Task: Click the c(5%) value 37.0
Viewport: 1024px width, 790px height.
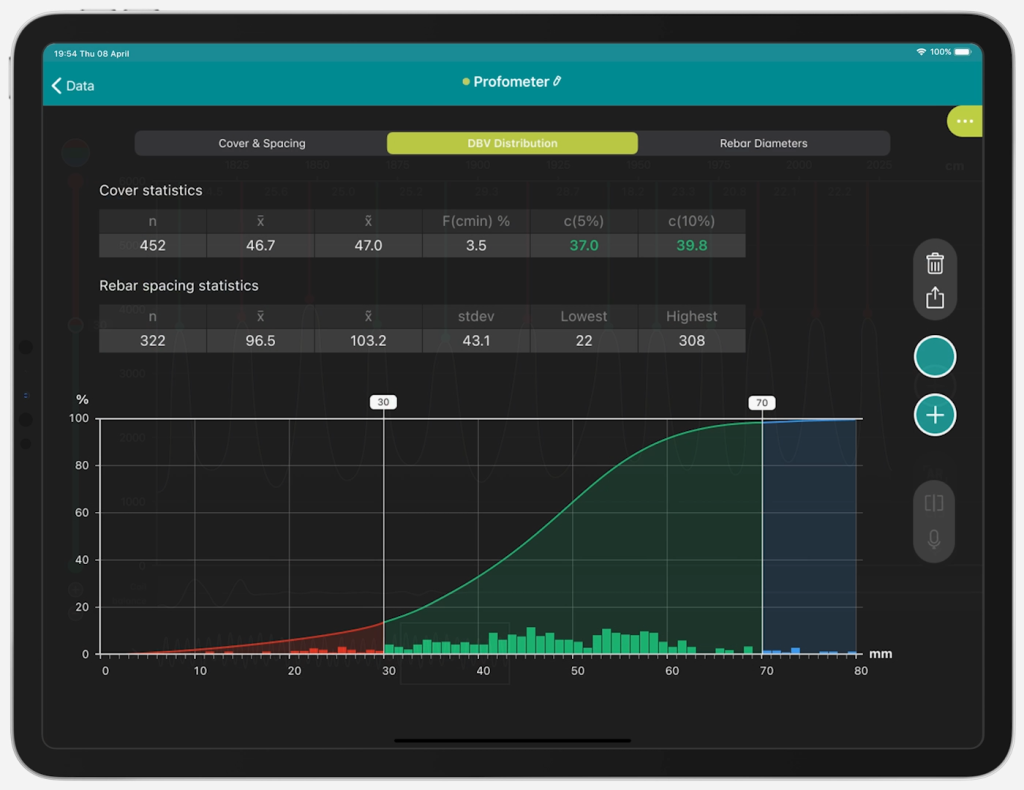Action: click(x=584, y=245)
